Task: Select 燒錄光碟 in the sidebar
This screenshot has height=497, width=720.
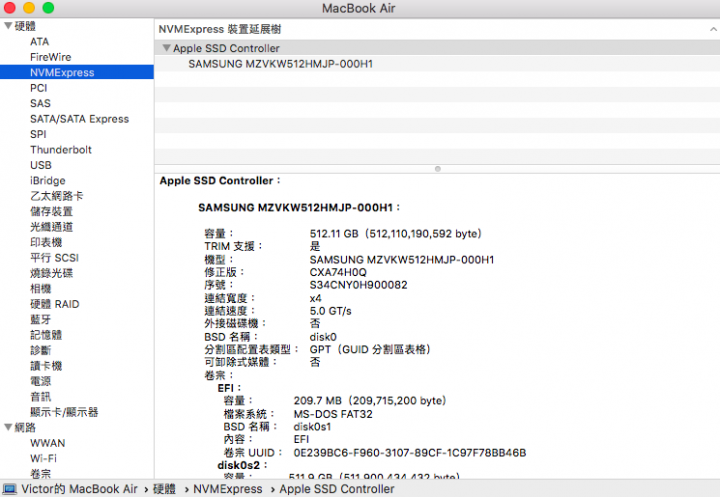Action: (x=51, y=273)
